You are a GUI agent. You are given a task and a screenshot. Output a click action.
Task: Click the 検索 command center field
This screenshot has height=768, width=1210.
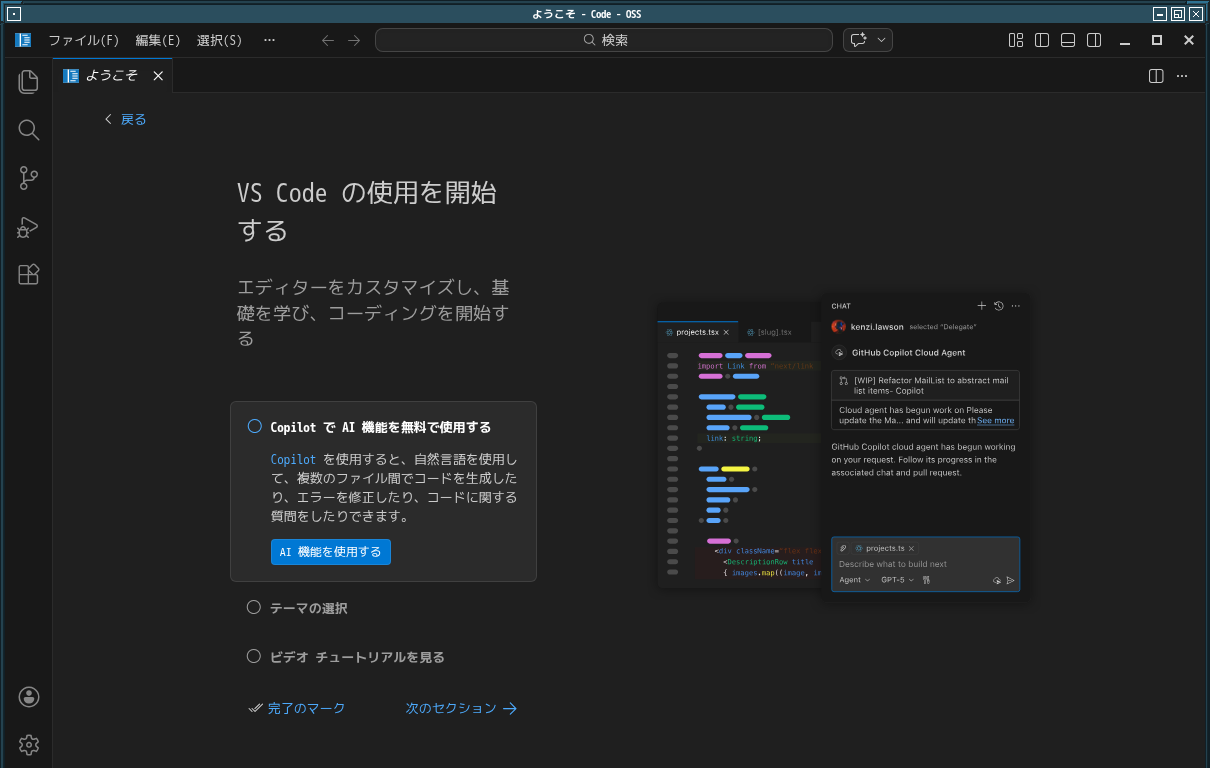(604, 40)
